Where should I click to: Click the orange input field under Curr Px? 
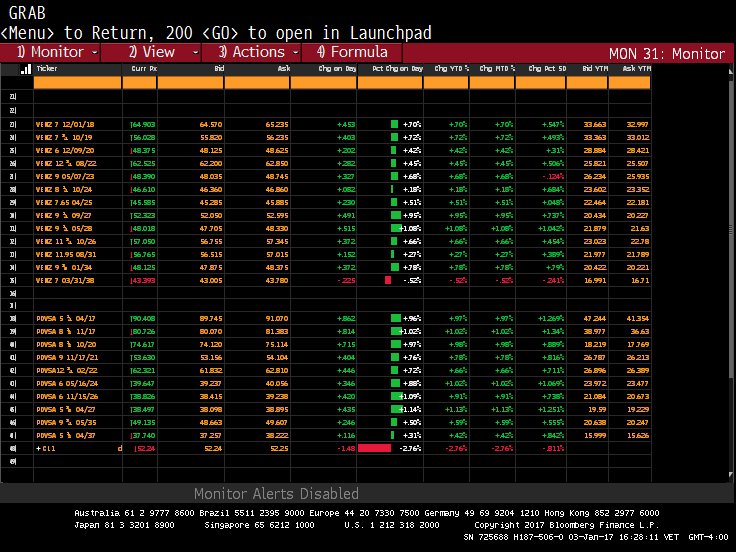[x=139, y=83]
